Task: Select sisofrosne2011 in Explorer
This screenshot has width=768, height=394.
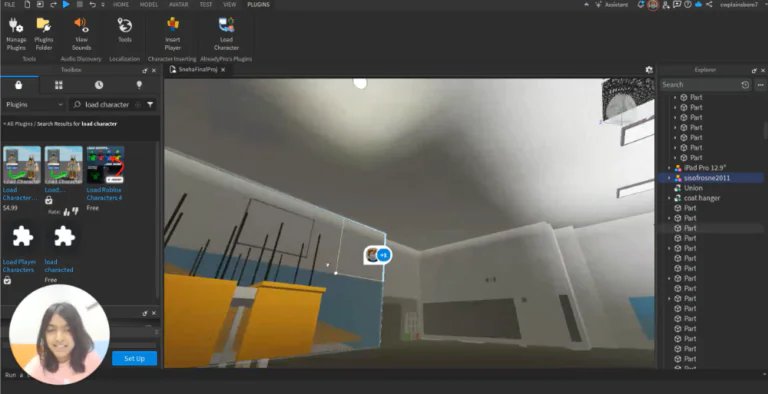Action: point(707,178)
